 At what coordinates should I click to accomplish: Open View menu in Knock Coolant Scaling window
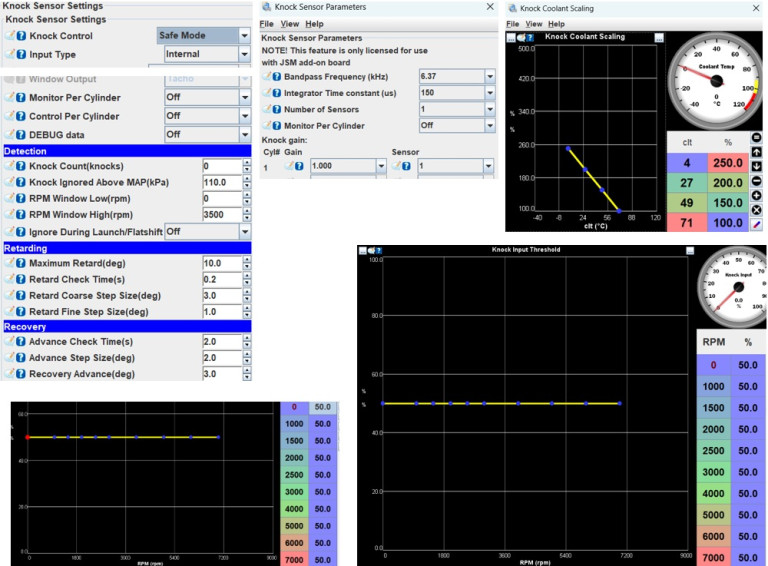pos(534,23)
